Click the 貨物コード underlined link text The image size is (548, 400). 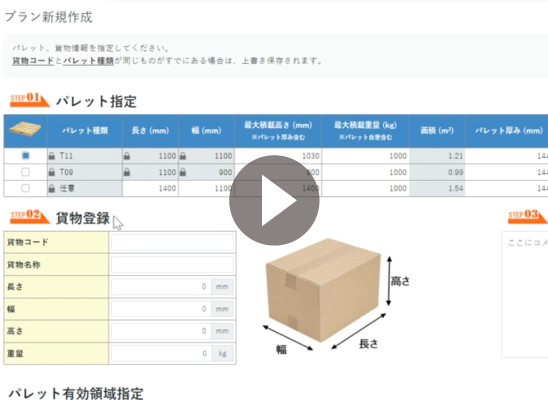[x=33, y=61]
